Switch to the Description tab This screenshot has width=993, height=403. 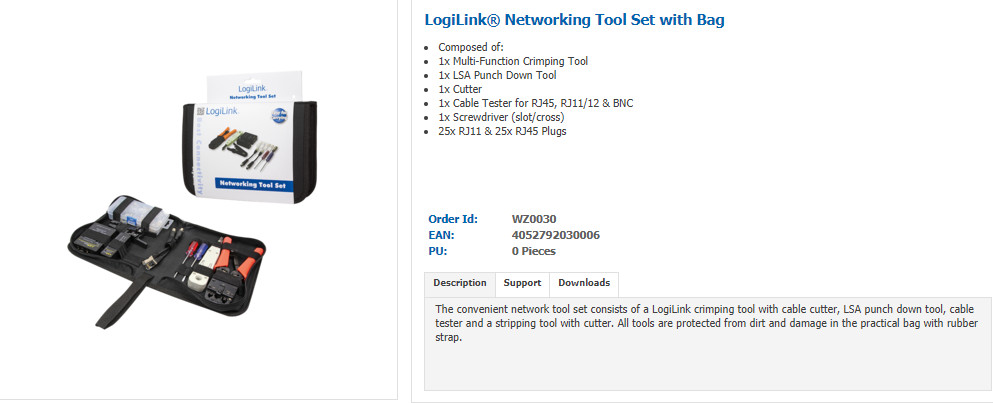(460, 283)
